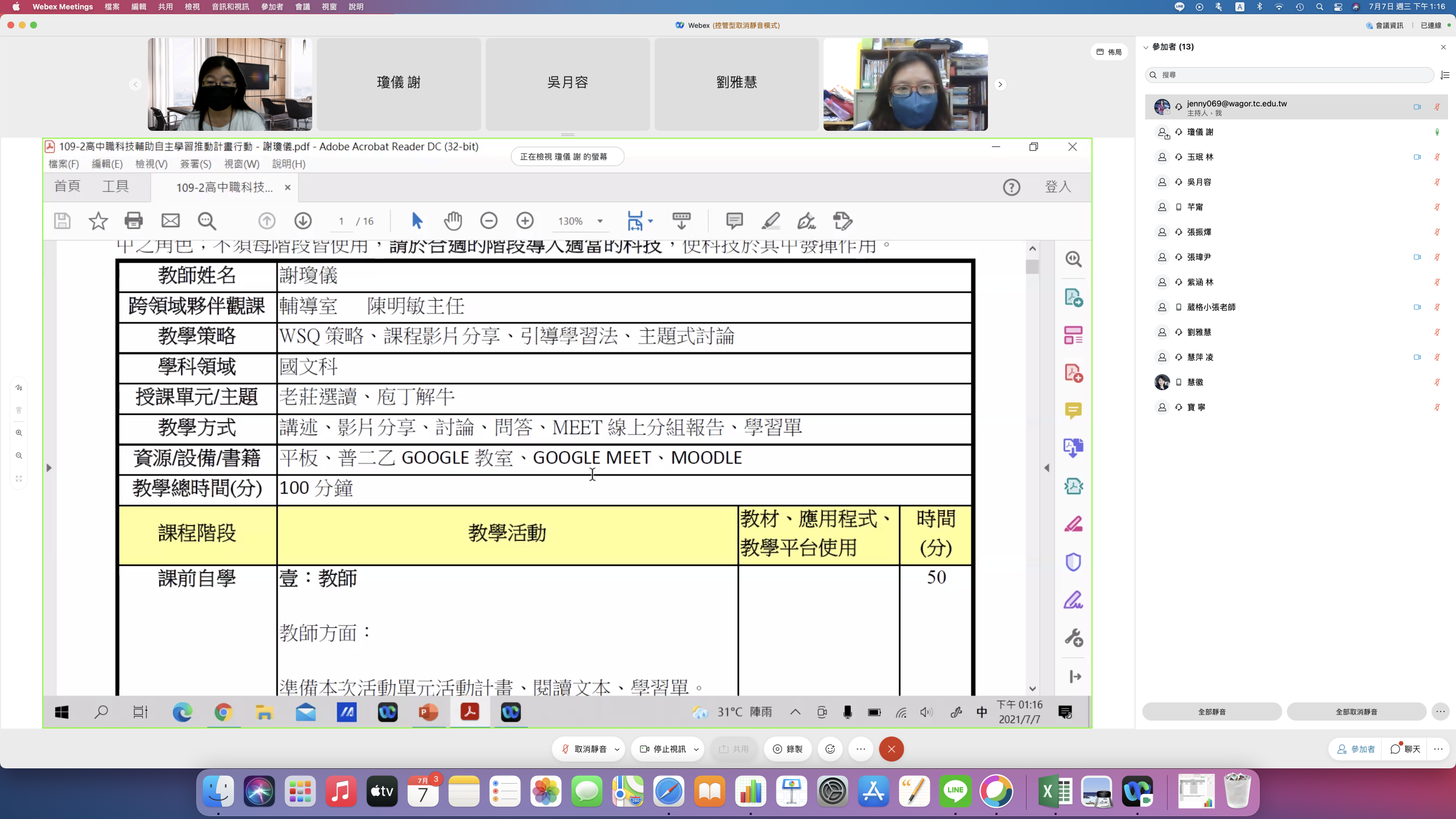Click the red leave meeting button
The height and width of the screenshot is (819, 1456).
pos(891,749)
